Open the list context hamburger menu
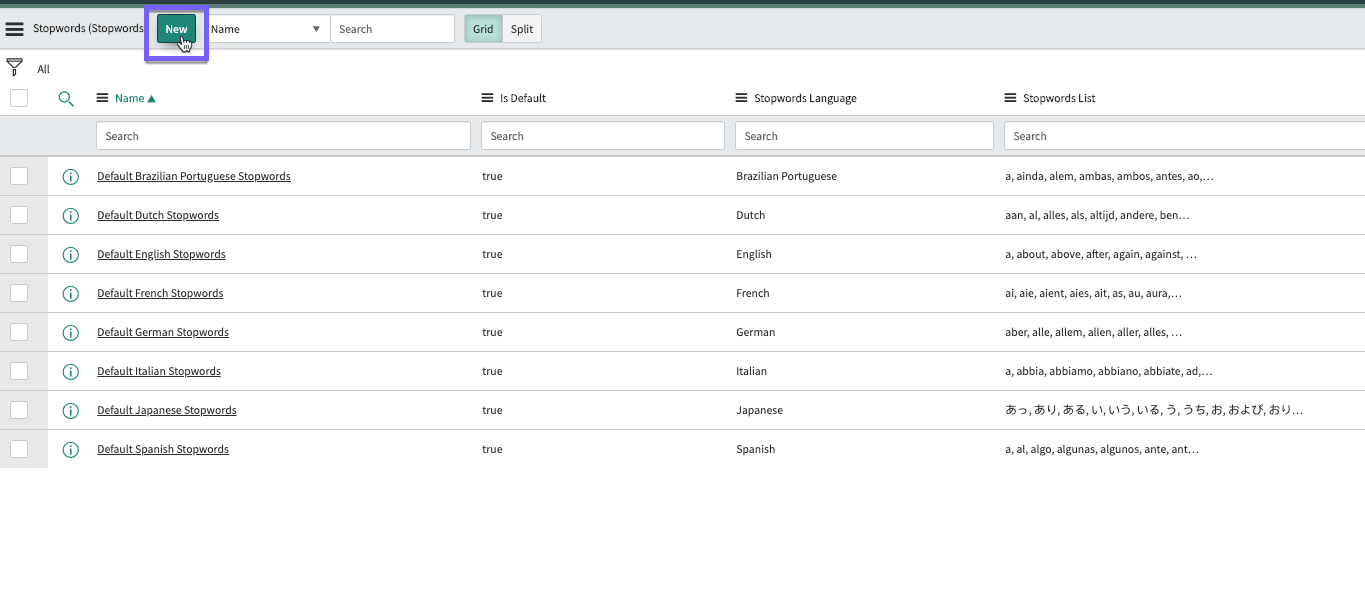 [x=15, y=29]
